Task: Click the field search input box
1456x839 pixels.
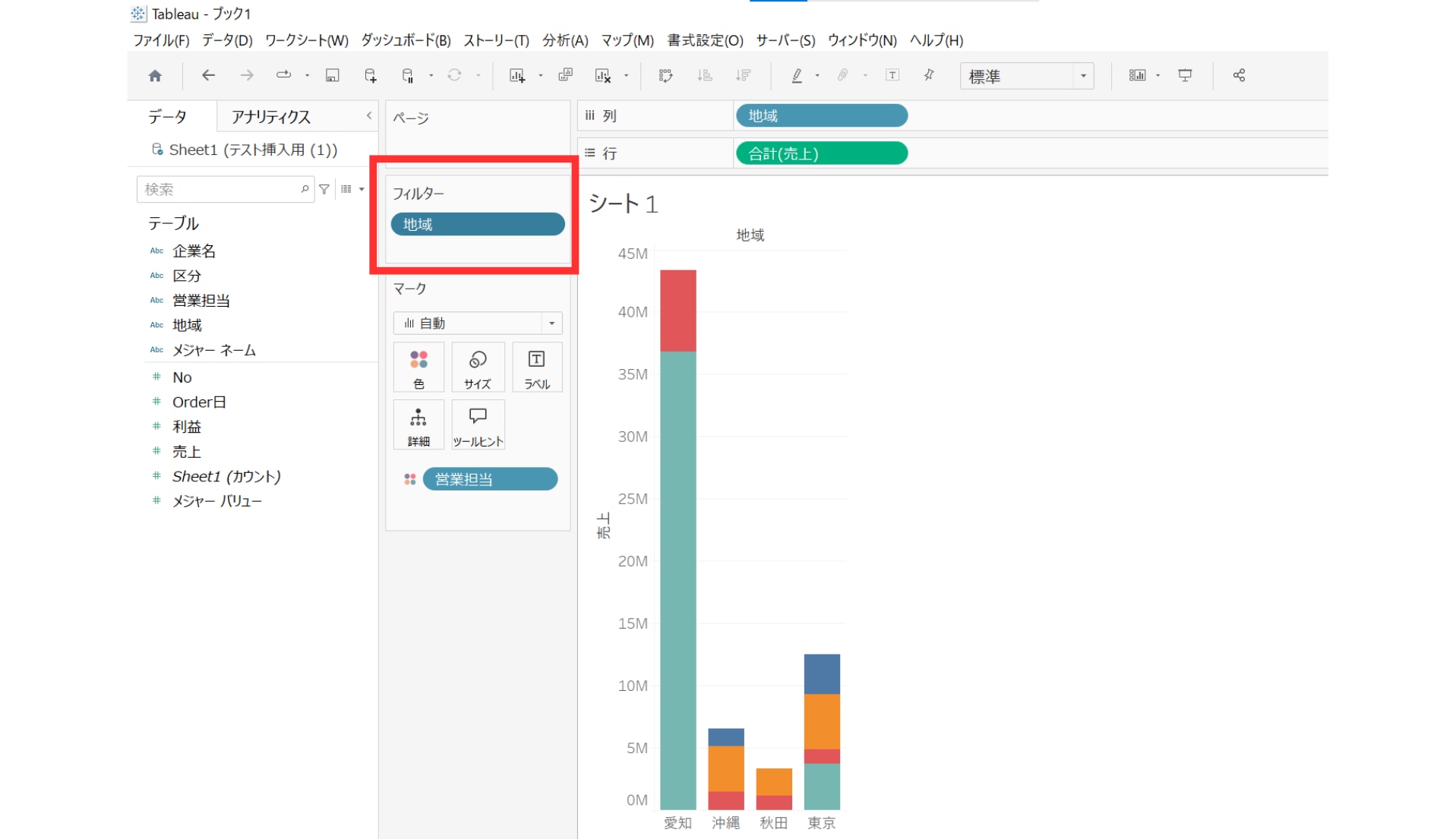Action: pos(220,189)
